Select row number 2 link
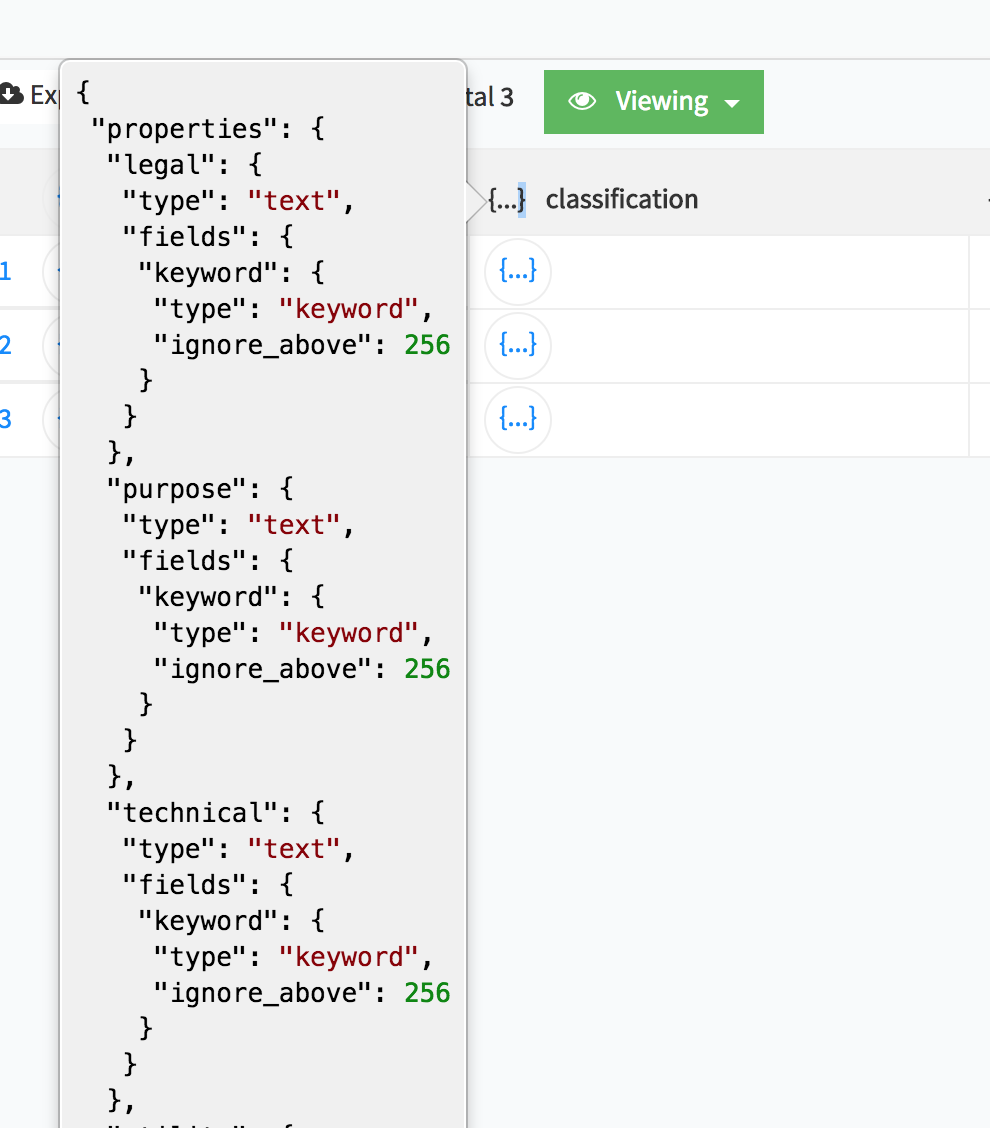 point(6,345)
